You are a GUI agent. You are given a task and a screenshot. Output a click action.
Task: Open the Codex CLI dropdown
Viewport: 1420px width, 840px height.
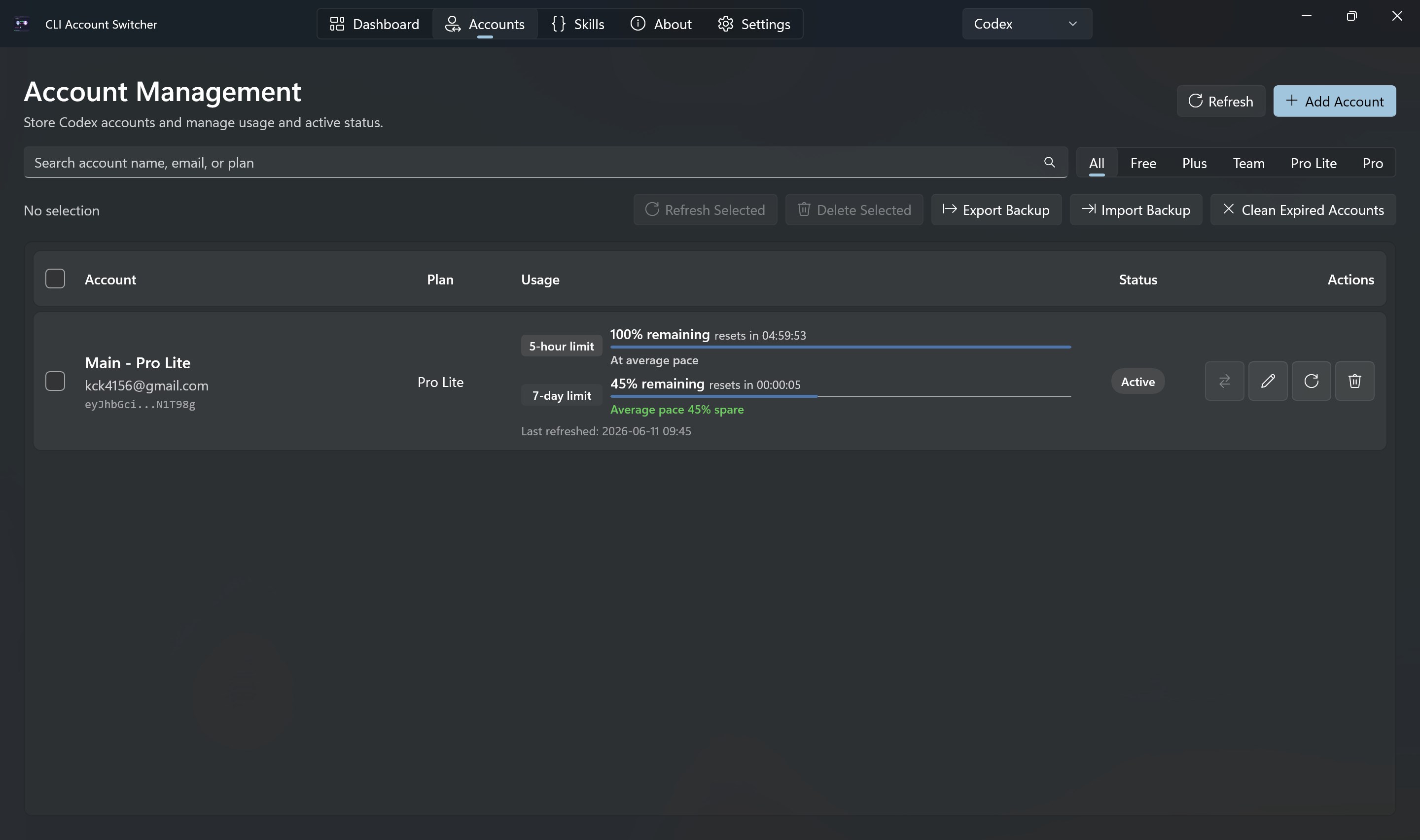1027,24
